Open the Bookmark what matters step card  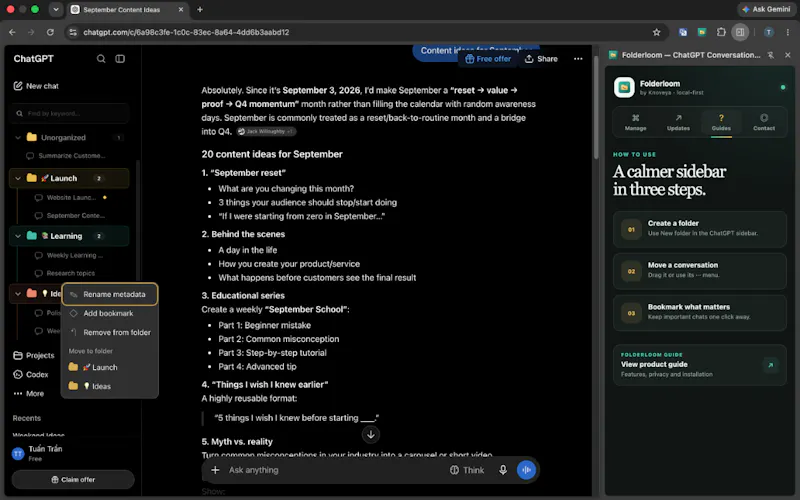[x=699, y=313]
